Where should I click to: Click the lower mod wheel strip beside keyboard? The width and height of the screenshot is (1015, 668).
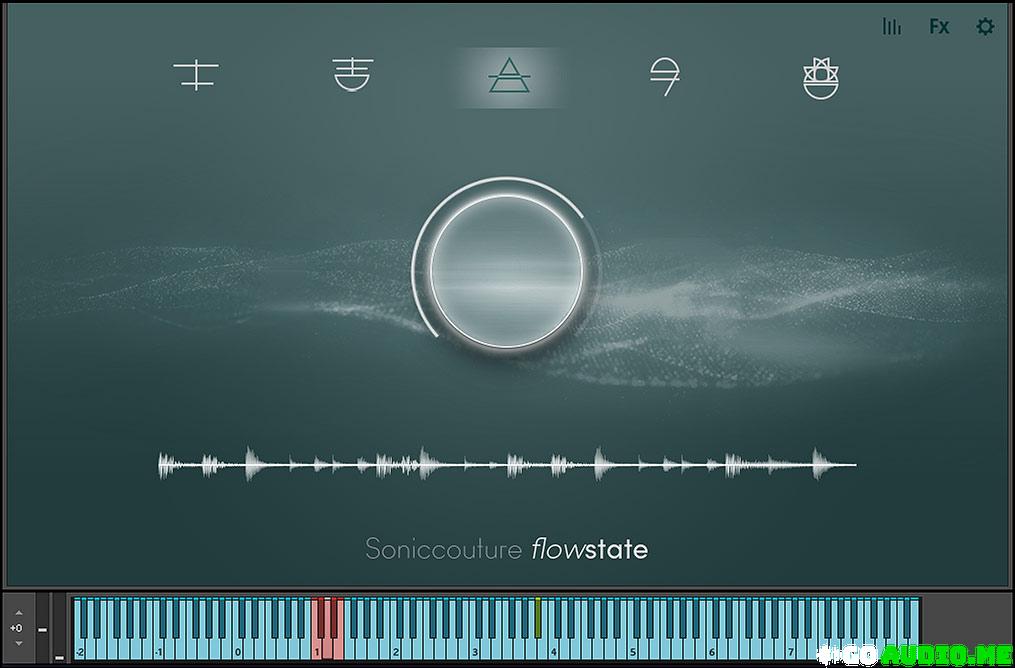click(x=59, y=630)
